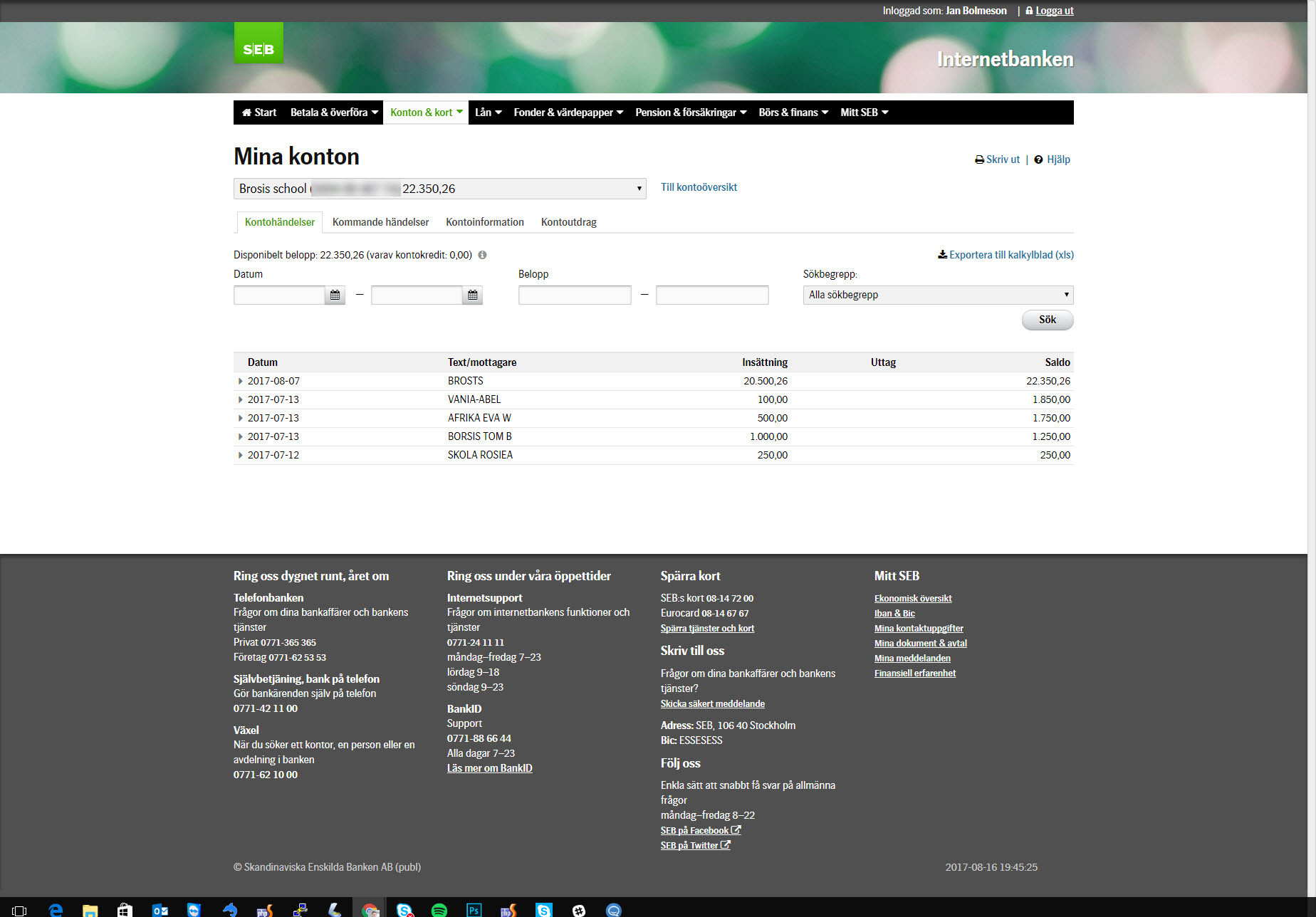Switch to the Kommande händelser tab
The width and height of the screenshot is (1316, 917).
pos(380,222)
